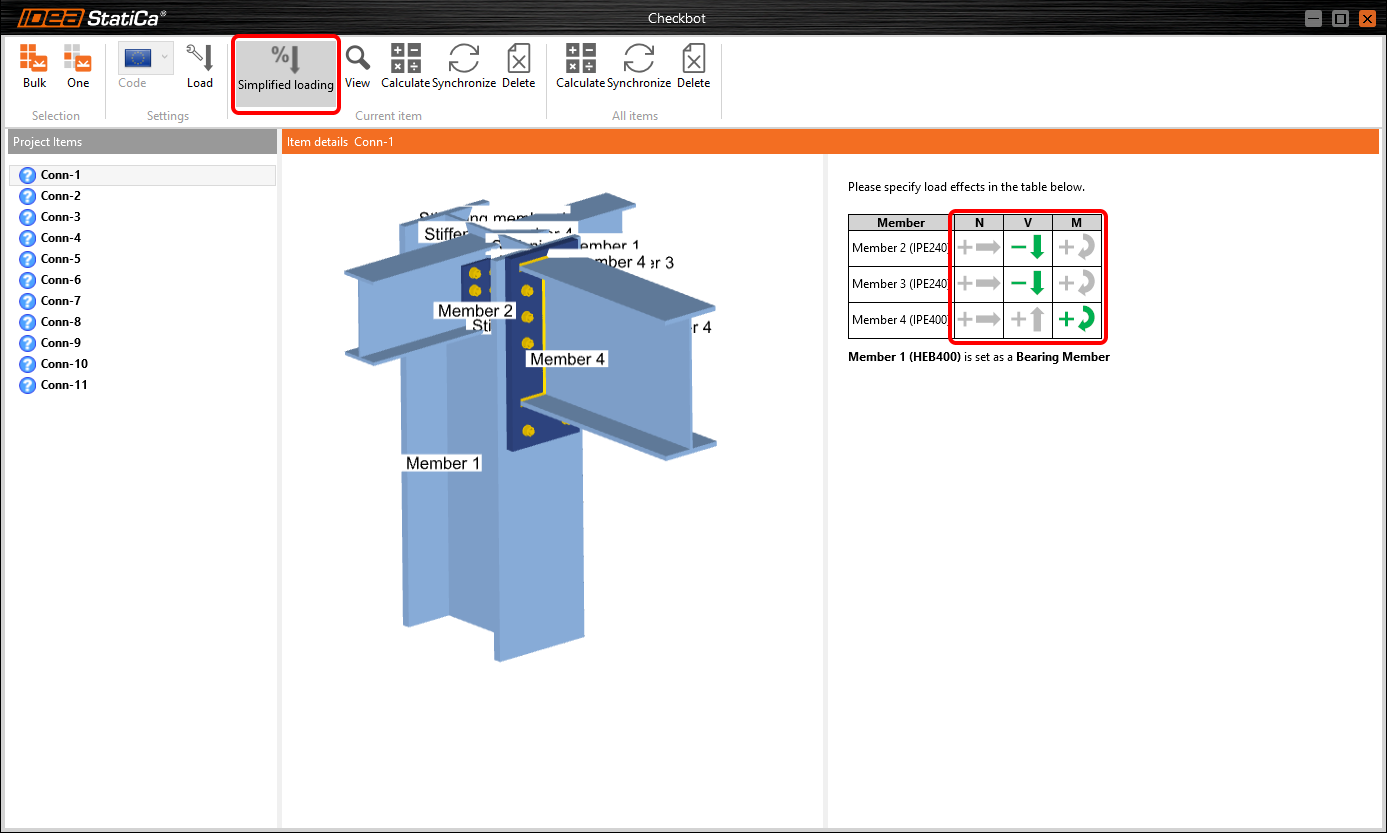Click the "Member 1" label in 3D view
Screen dimensions: 1387x833
pyautogui.click(x=443, y=463)
